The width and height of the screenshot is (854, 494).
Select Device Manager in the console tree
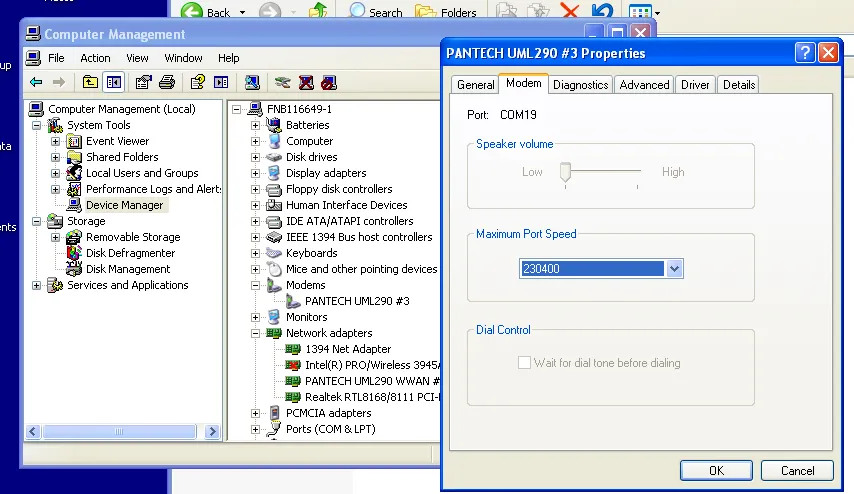point(125,205)
